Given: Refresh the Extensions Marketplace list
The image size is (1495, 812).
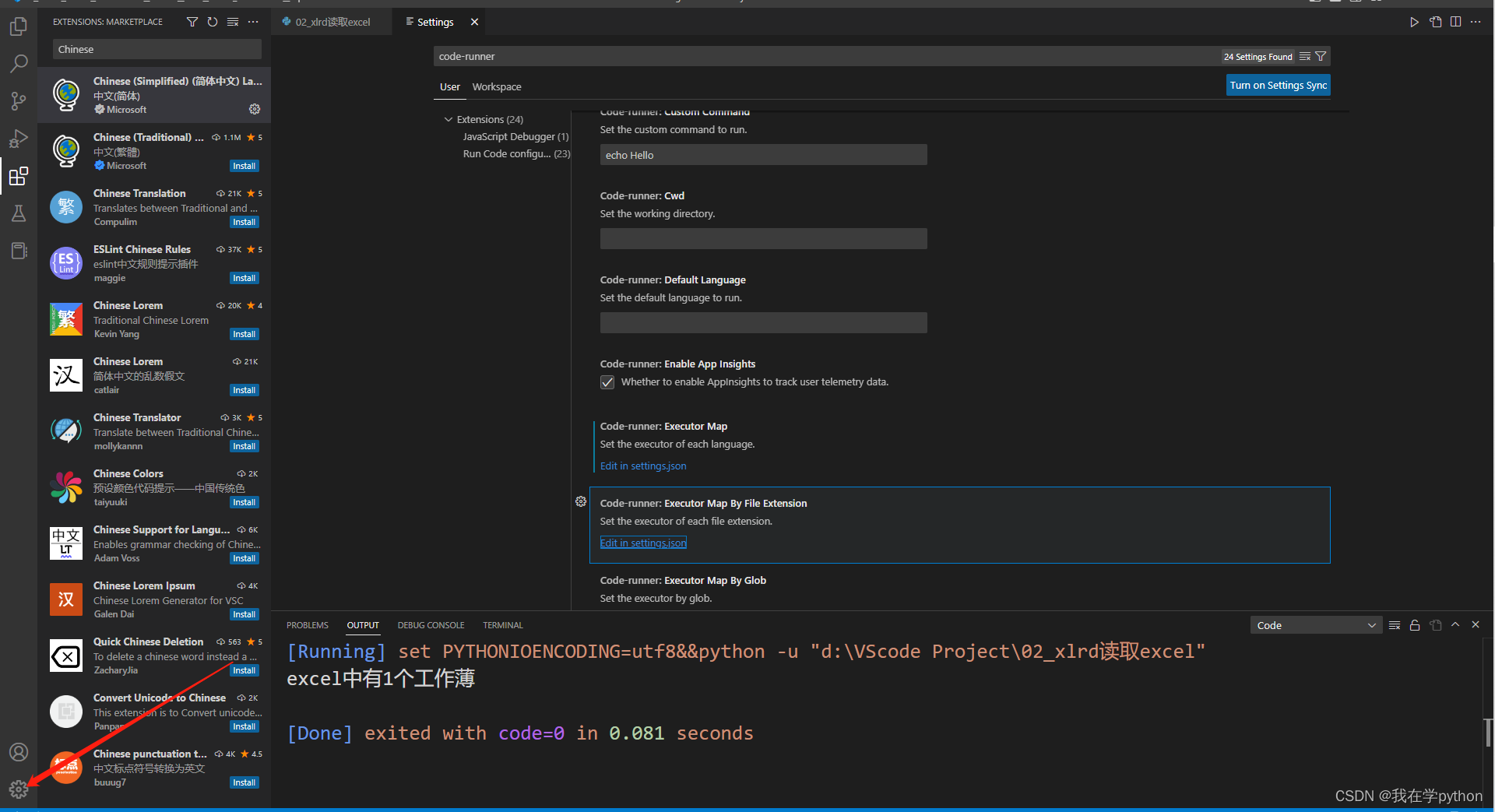Looking at the screenshot, I should point(212,22).
